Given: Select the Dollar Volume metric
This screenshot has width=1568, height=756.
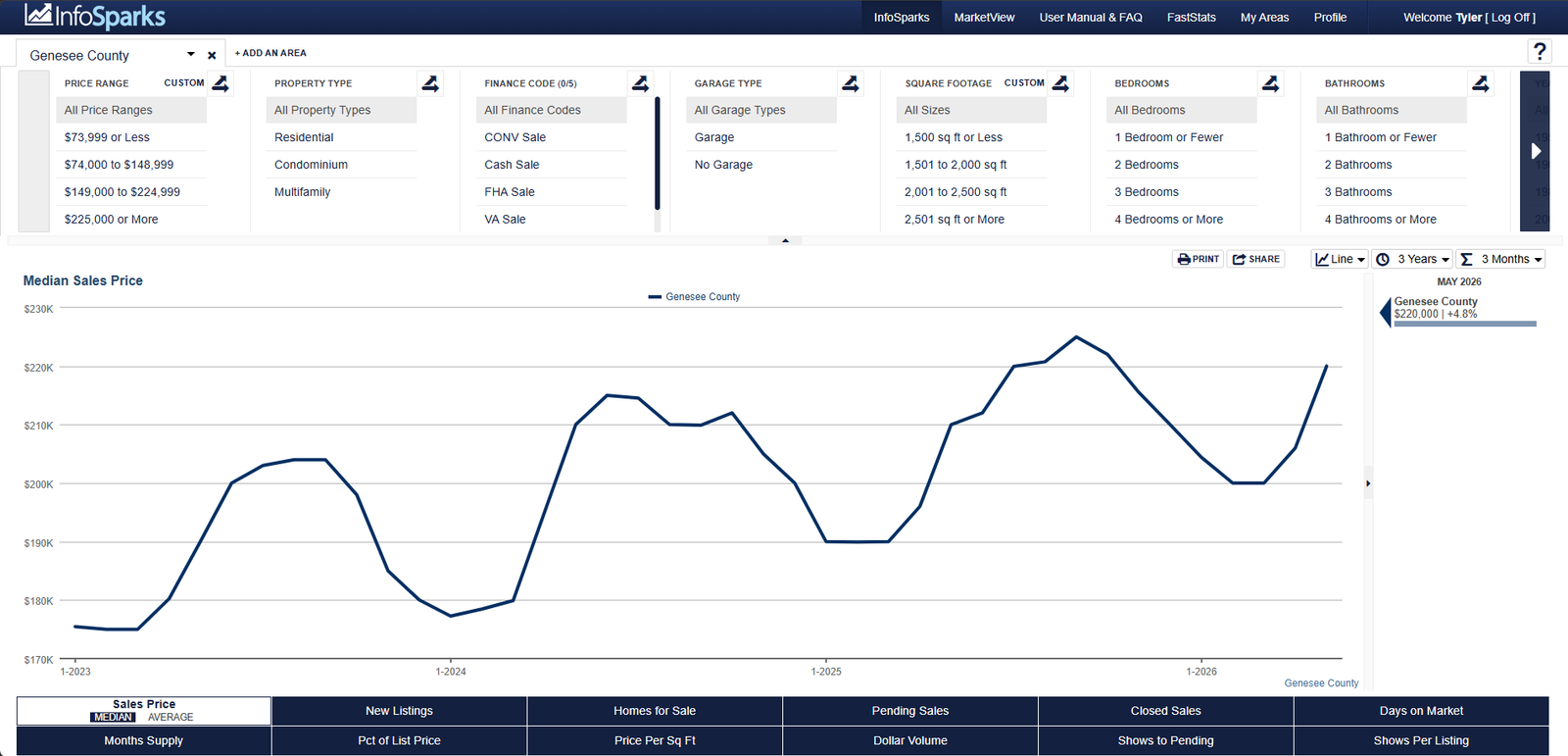Looking at the screenshot, I should (910, 740).
